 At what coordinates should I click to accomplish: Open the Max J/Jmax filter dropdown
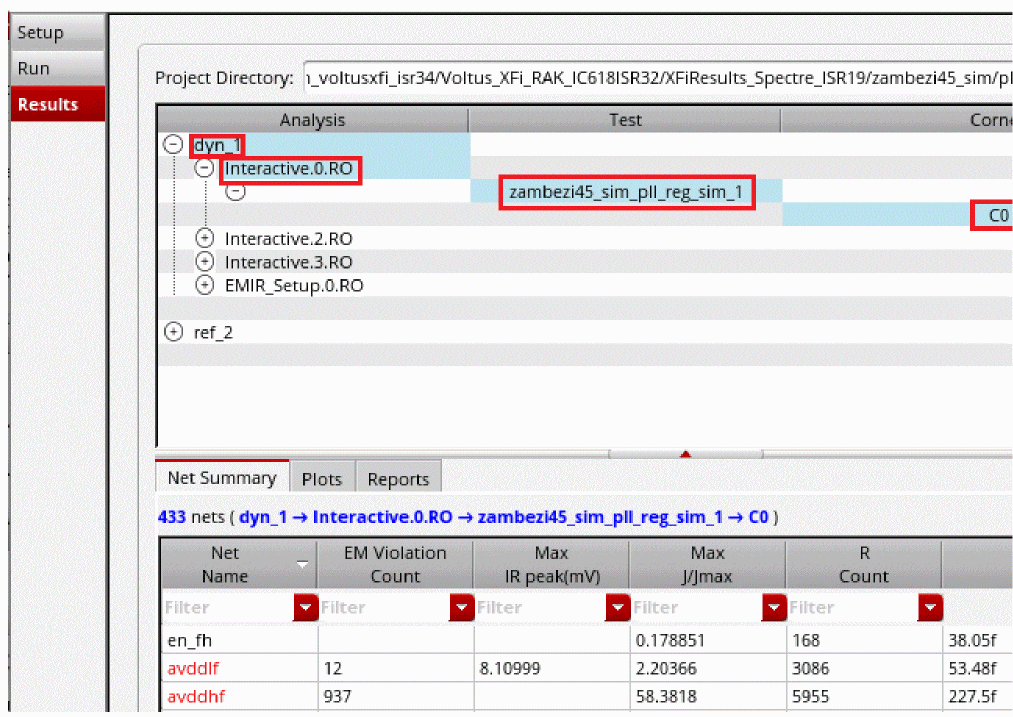pyautogui.click(x=773, y=607)
